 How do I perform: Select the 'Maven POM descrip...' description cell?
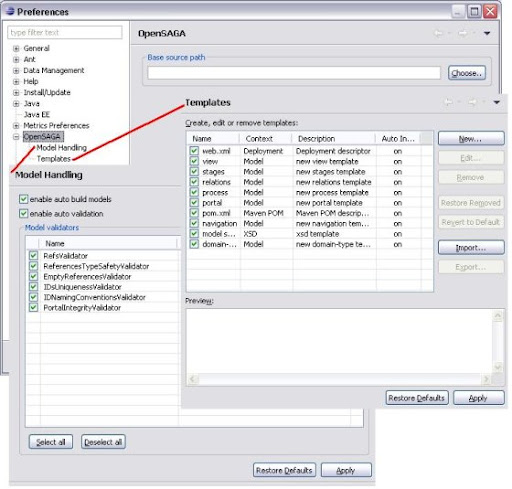point(332,213)
